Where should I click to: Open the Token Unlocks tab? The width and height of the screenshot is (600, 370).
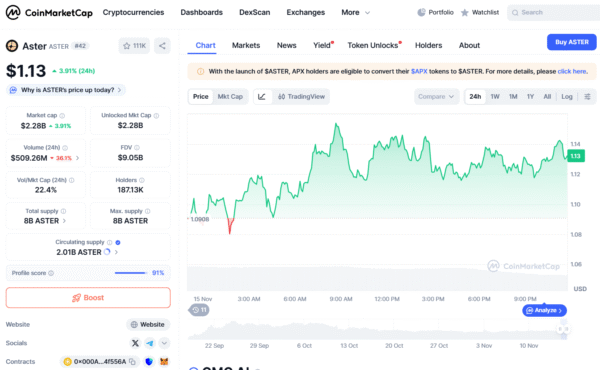[374, 46]
